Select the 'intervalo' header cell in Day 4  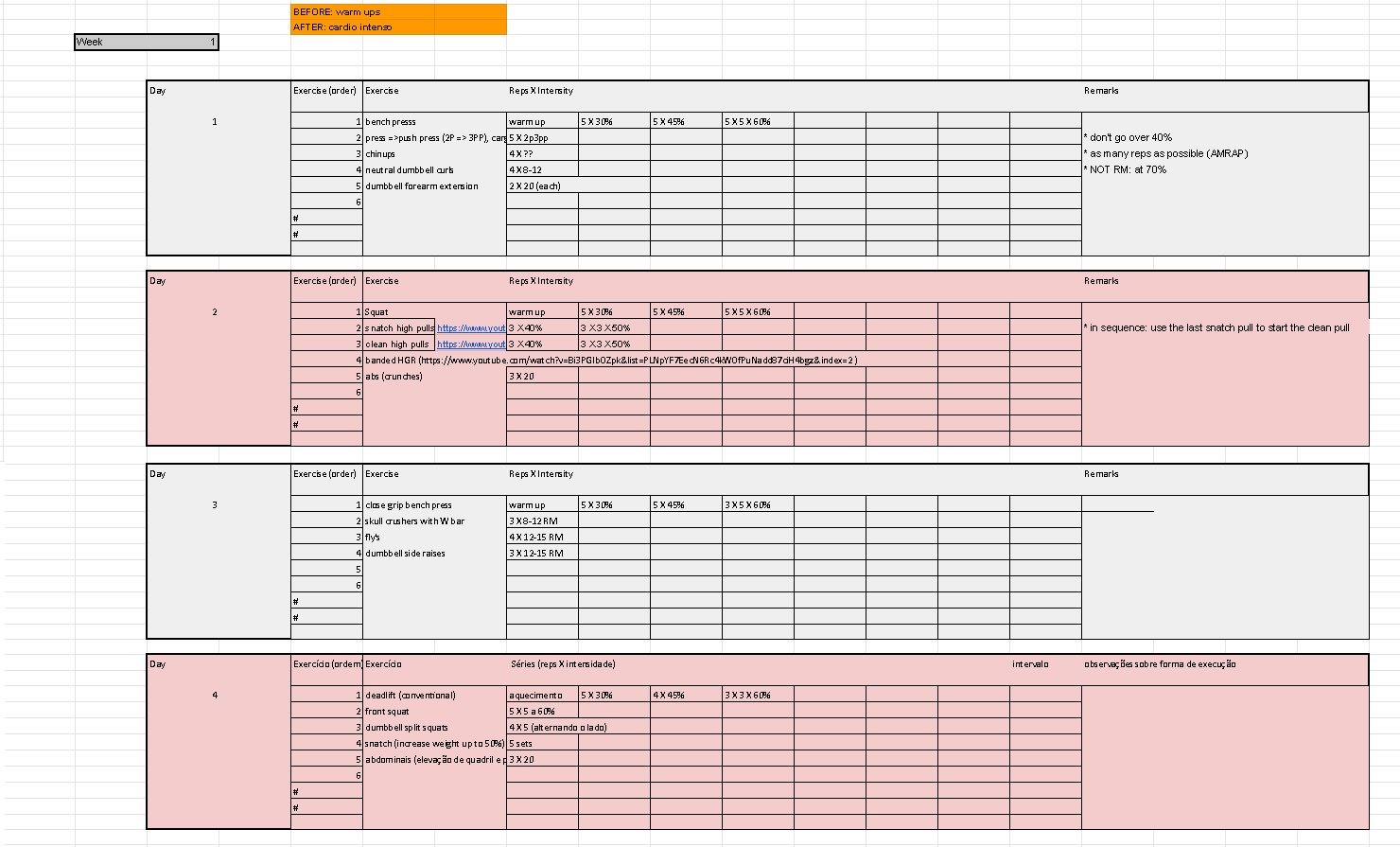(x=1045, y=663)
